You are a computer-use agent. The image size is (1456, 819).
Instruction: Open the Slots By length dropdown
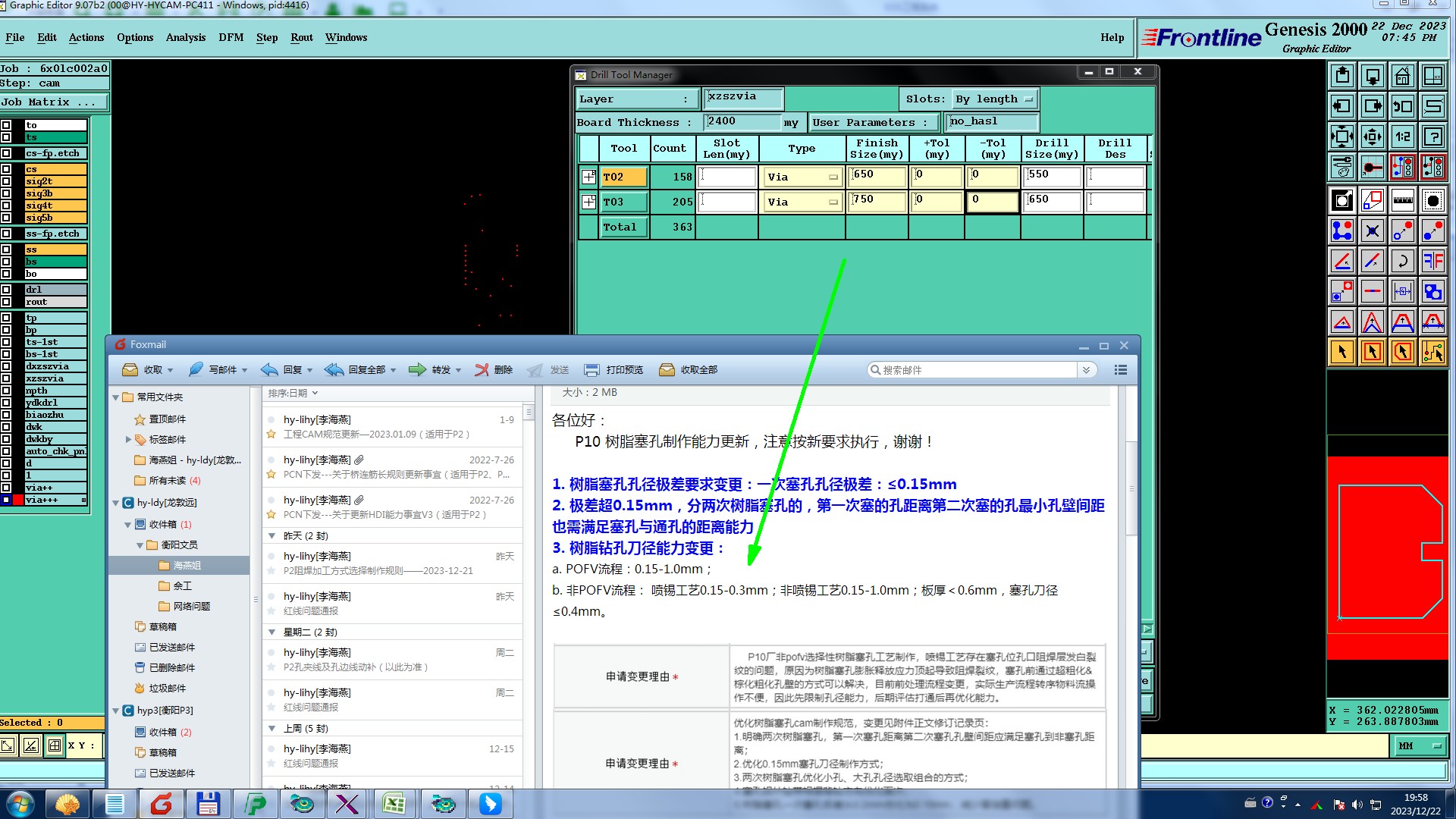tap(995, 99)
